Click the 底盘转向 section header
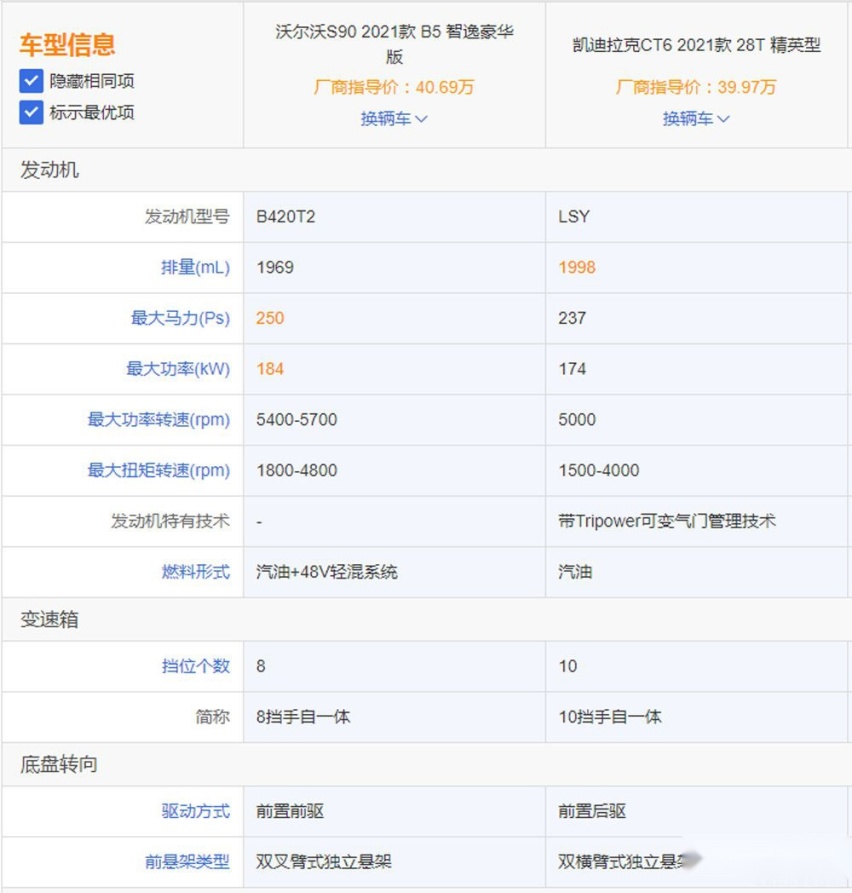Image resolution: width=852 pixels, height=893 pixels. pyautogui.click(x=59, y=764)
